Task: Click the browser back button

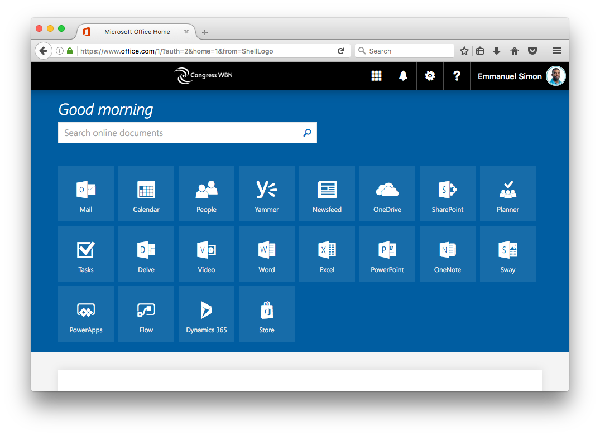Action: coord(43,50)
